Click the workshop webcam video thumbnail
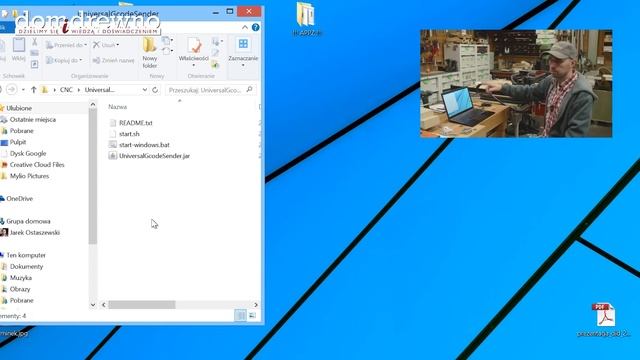The image size is (640, 360). [516, 83]
